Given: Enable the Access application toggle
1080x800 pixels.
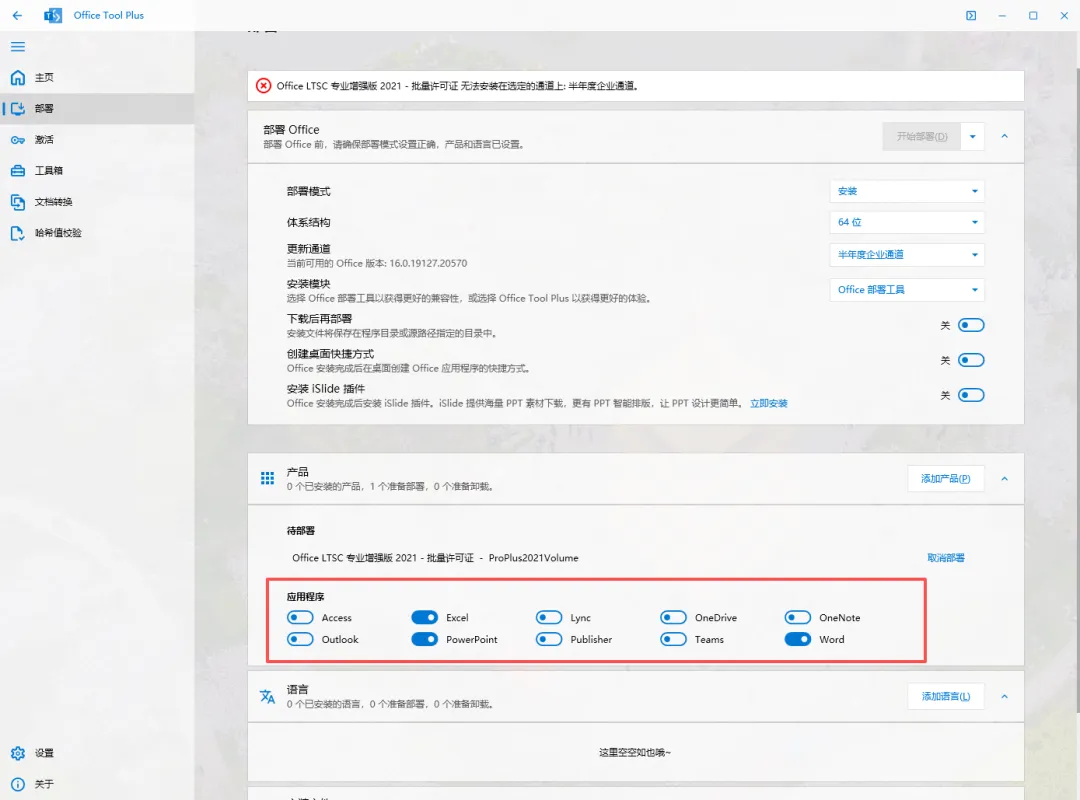Looking at the screenshot, I should [x=300, y=617].
